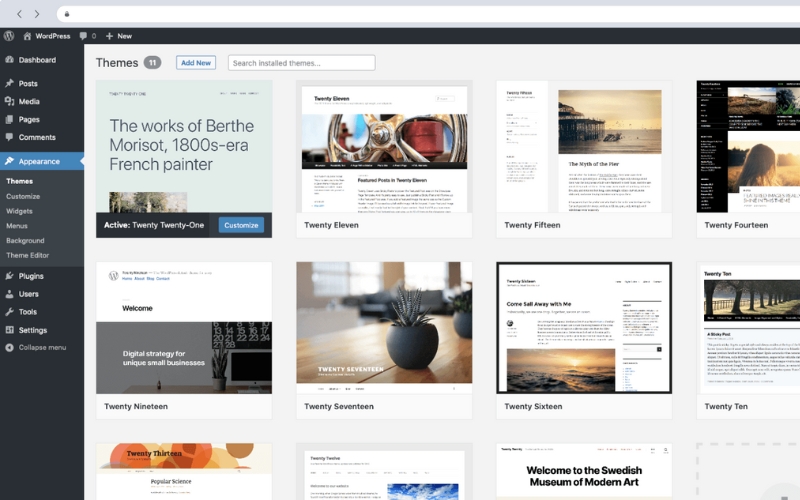The image size is (800, 500).
Task: Click the Twenty Seventeen theme name label
Action: click(339, 407)
